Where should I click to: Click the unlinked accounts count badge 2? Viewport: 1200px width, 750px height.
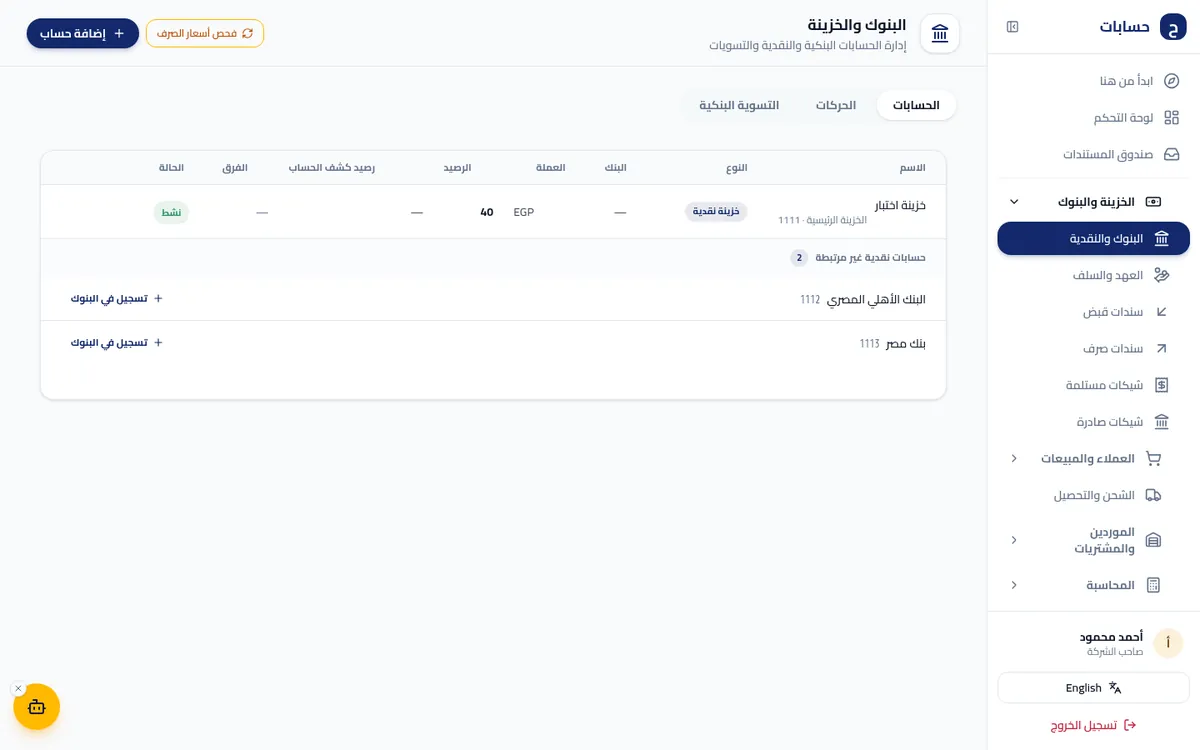[799, 258]
